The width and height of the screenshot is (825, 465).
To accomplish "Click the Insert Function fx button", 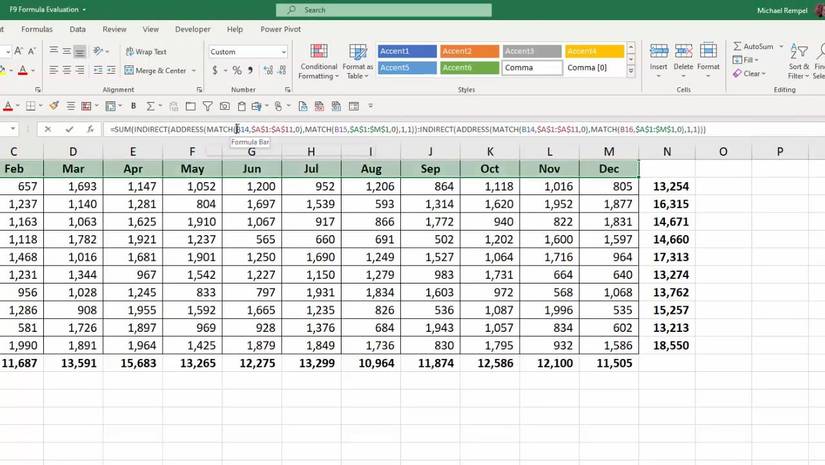I will (91, 129).
